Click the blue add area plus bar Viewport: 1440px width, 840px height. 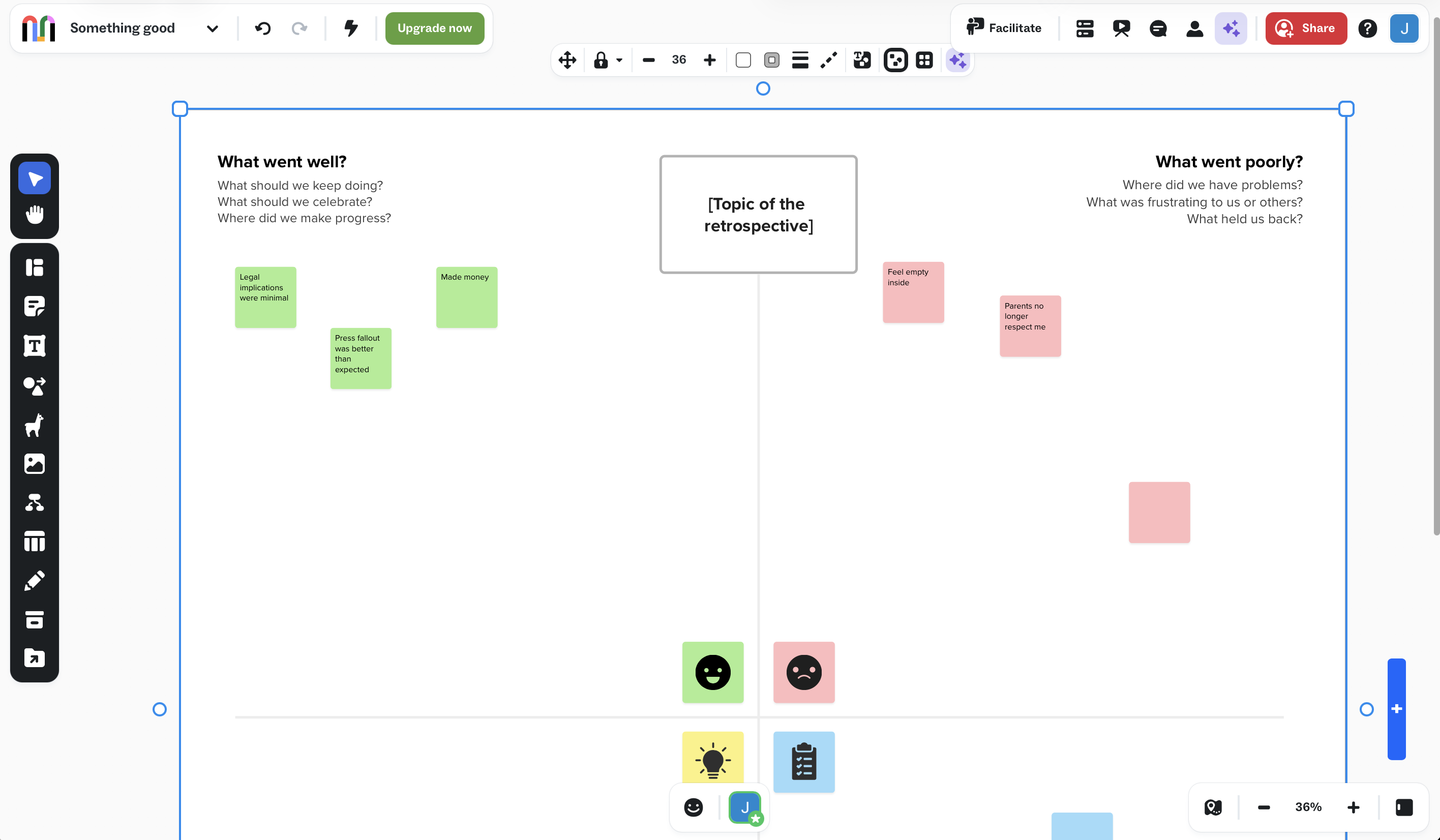point(1396,709)
